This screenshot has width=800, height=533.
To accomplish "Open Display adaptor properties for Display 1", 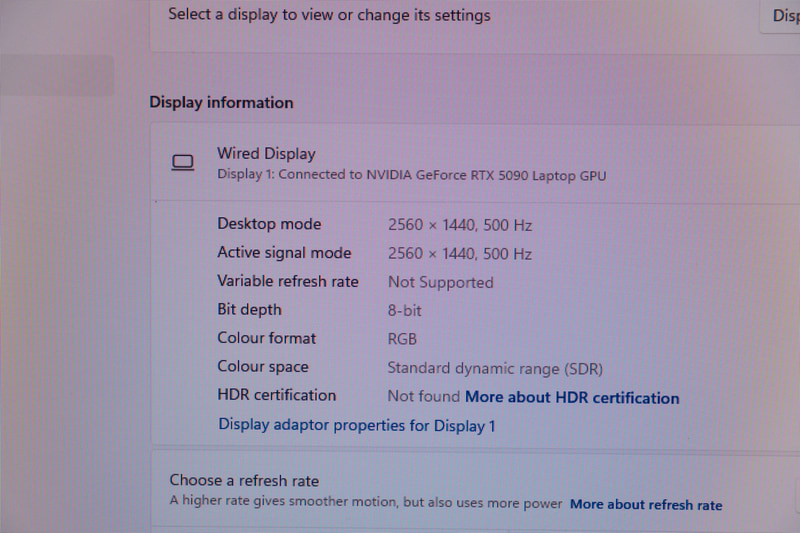I will [357, 425].
